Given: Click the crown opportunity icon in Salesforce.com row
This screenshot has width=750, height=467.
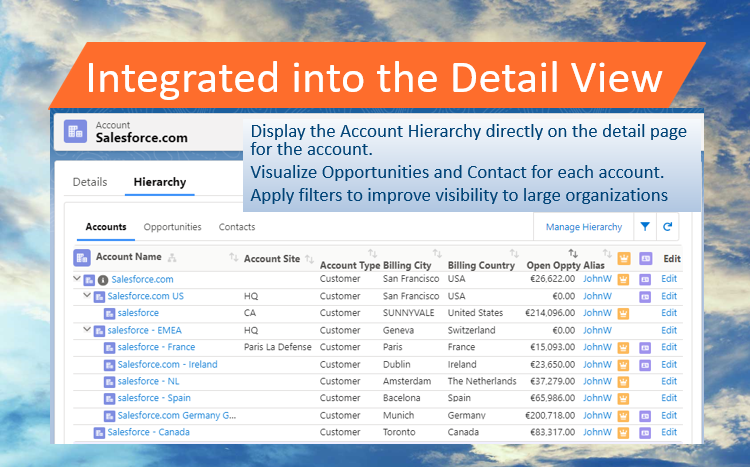Looking at the screenshot, I should click(623, 280).
